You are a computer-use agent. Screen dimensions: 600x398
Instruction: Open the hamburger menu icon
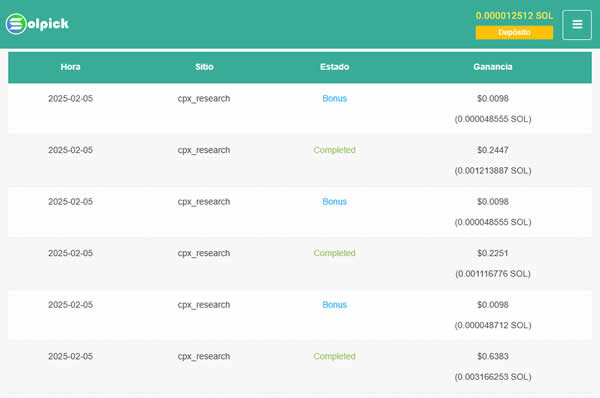(577, 24)
